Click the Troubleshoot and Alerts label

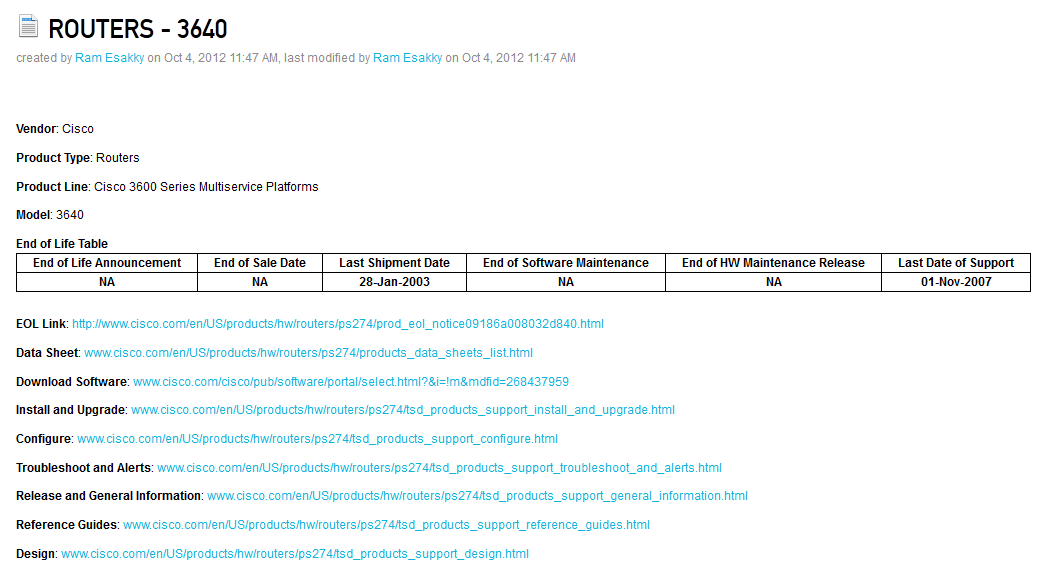point(84,468)
